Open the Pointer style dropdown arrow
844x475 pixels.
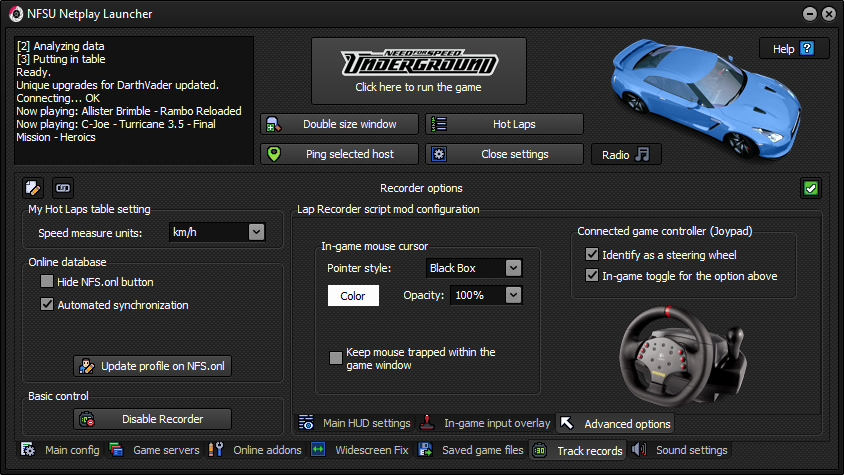(x=513, y=268)
